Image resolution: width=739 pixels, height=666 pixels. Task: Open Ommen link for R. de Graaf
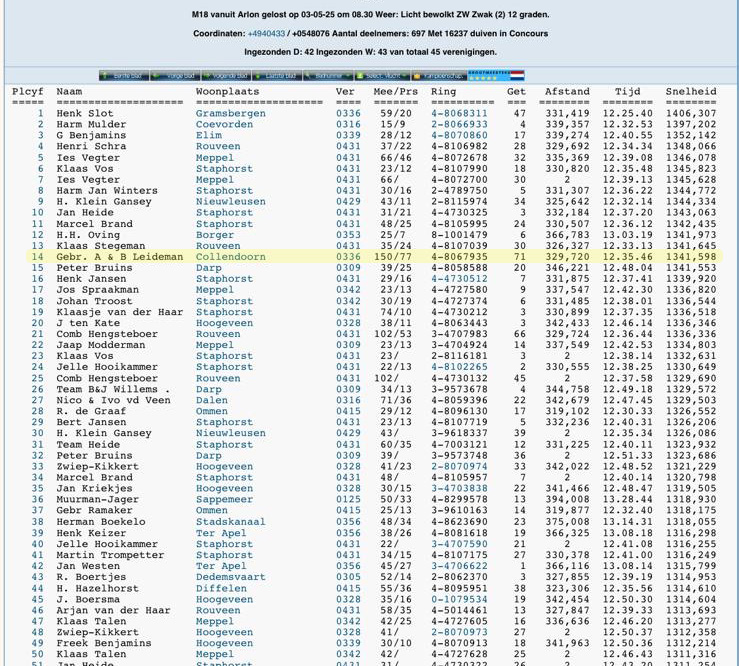pyautogui.click(x=212, y=411)
